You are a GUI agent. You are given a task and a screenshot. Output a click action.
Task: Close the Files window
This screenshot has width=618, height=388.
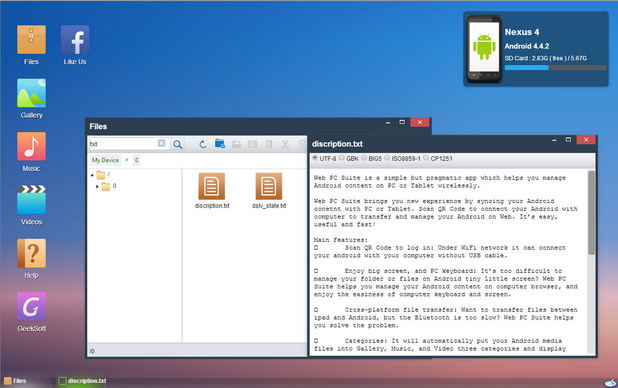click(420, 122)
